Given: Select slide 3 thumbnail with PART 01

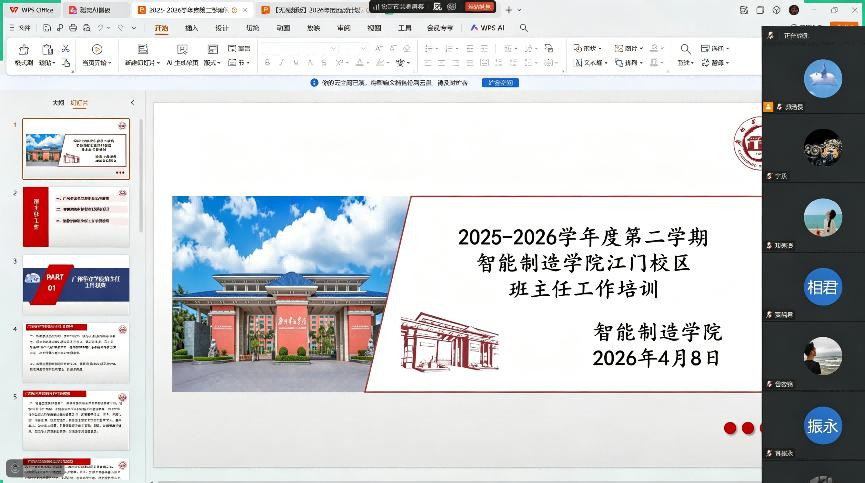Looking at the screenshot, I should [x=76, y=280].
